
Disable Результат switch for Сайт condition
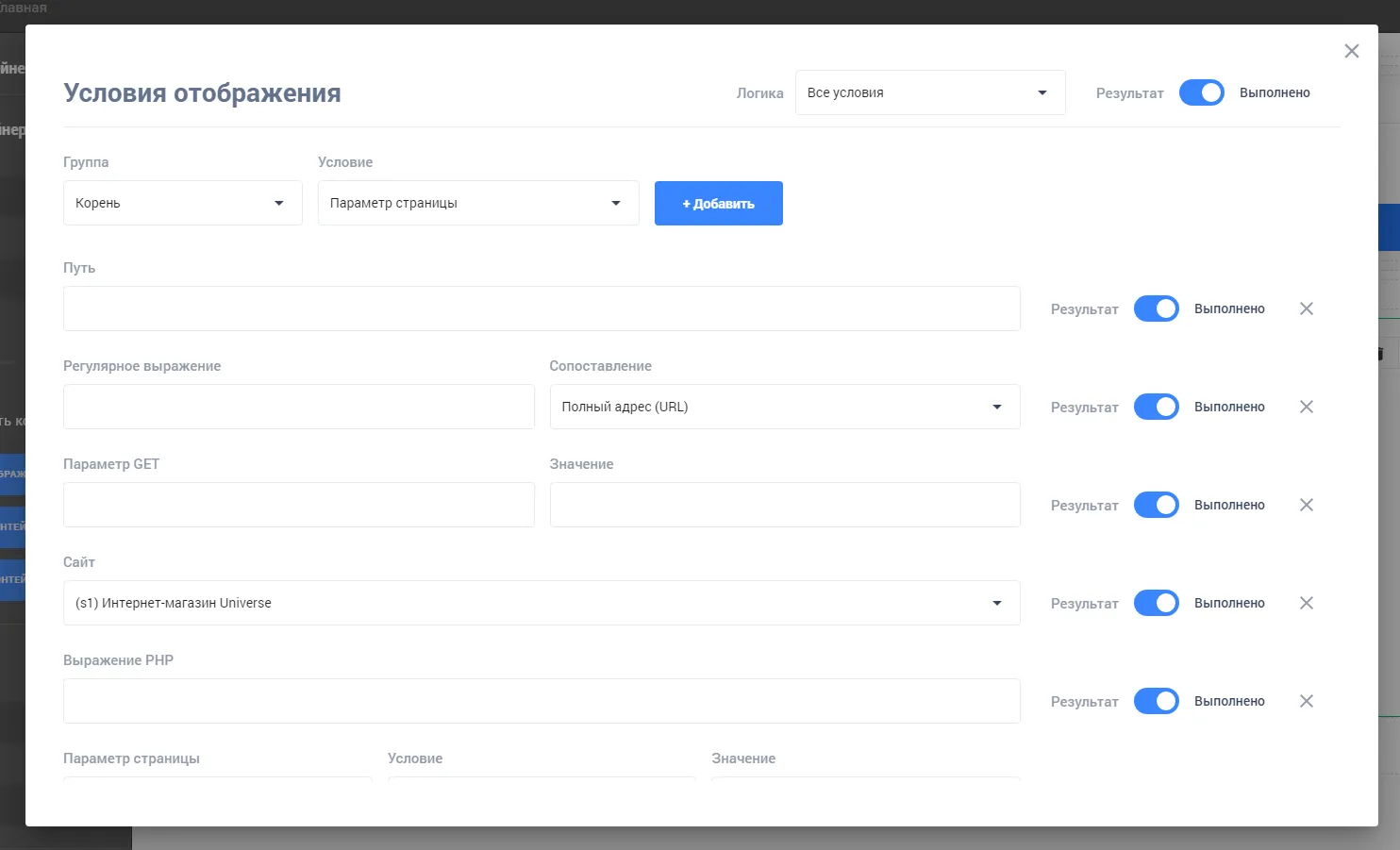1156,603
